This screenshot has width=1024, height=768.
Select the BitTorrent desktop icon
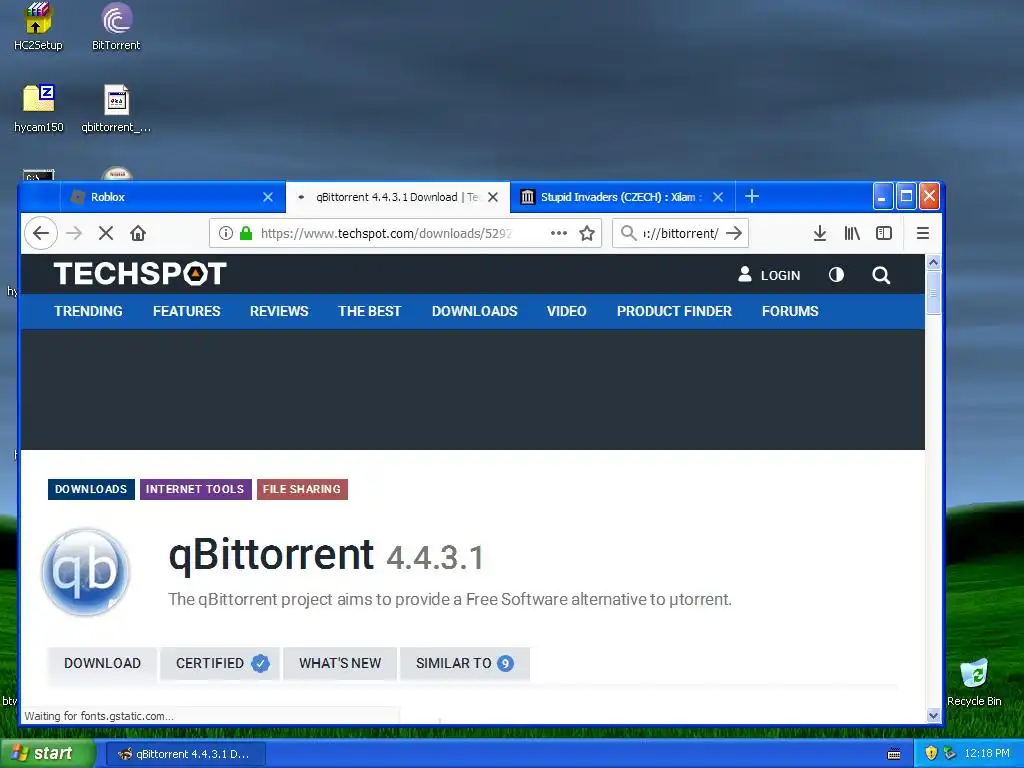116,26
